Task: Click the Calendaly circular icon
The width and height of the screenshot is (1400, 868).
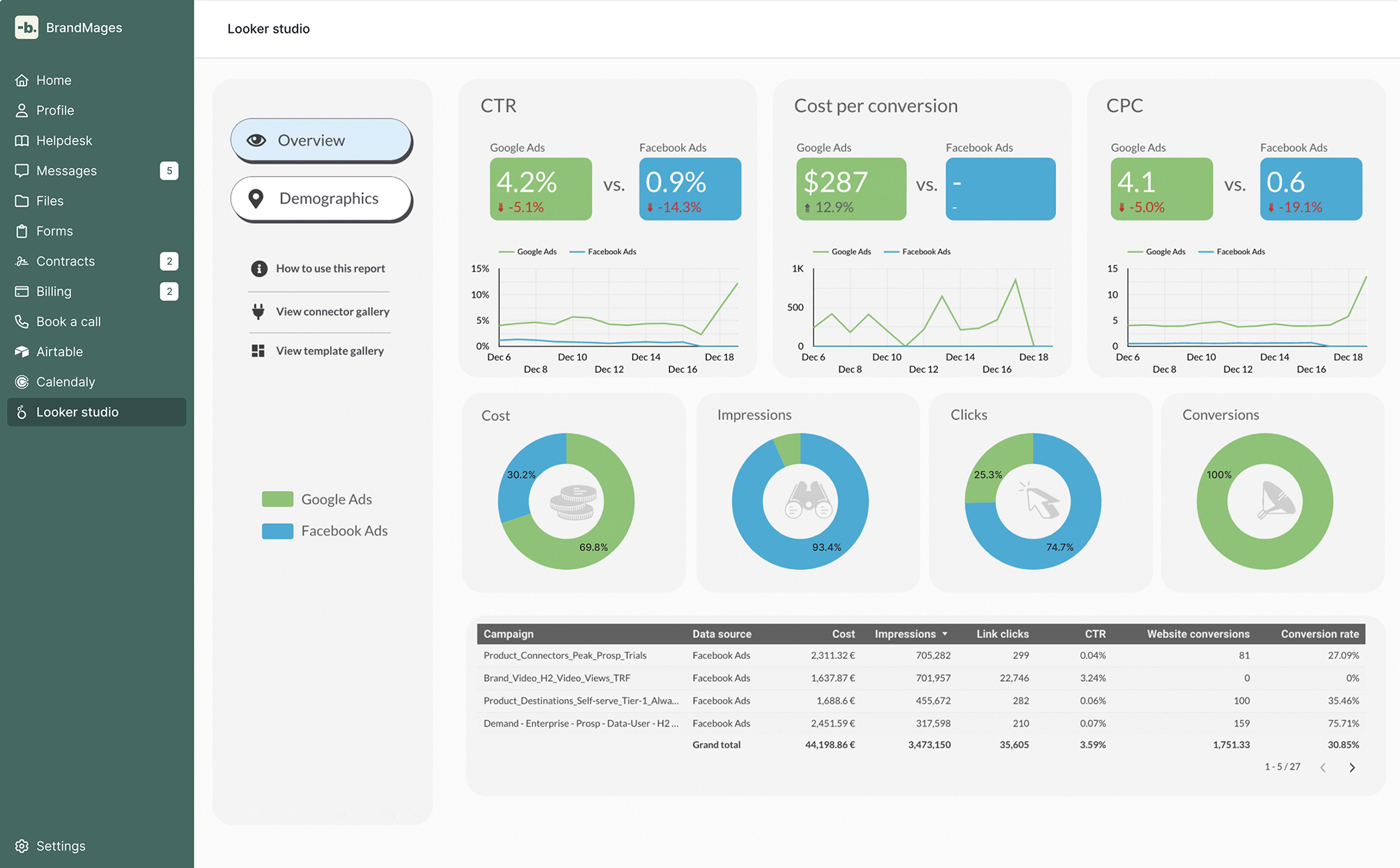Action: pos(22,382)
